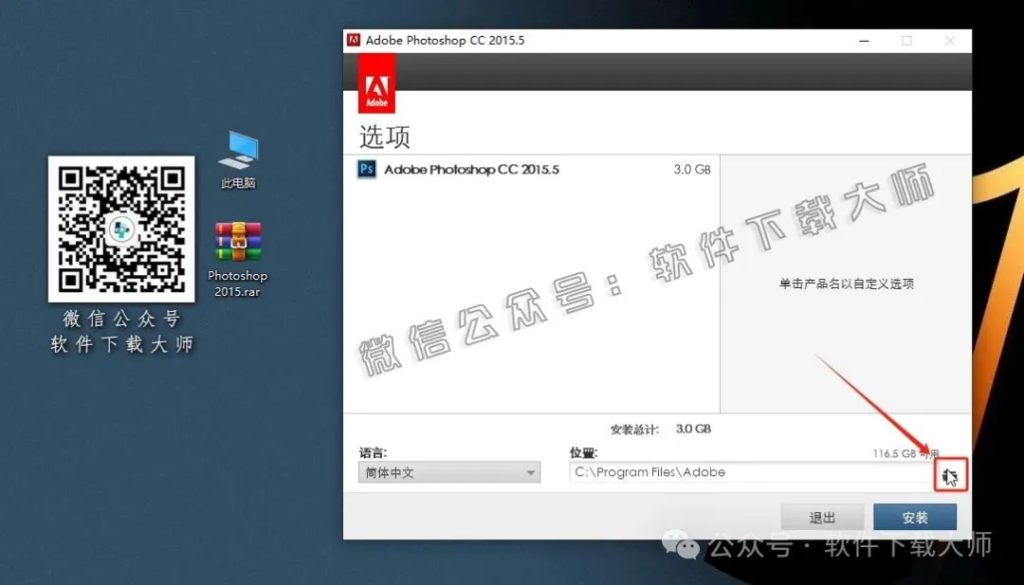Click the 单击产品名以自定义选项 panel text
Image resolution: width=1024 pixels, height=585 pixels.
(x=845, y=283)
